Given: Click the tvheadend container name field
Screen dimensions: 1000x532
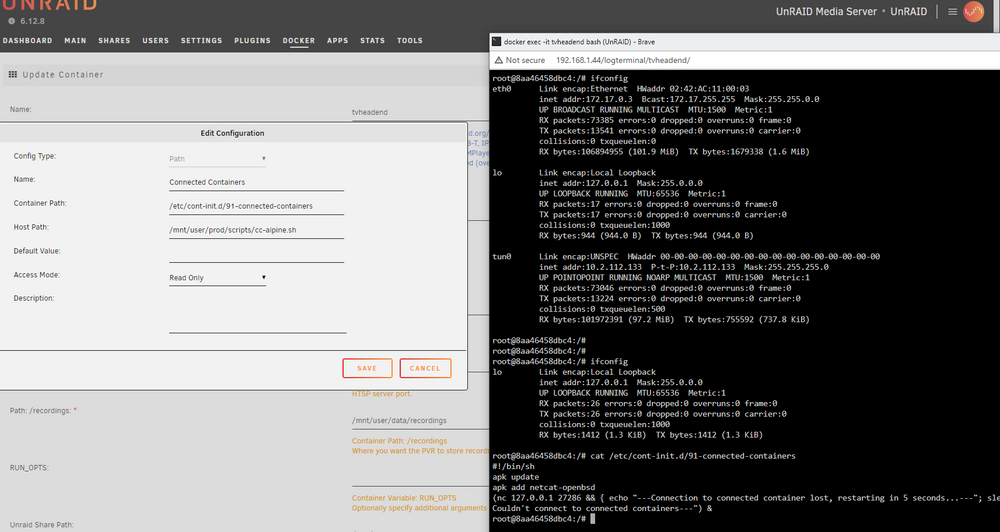Looking at the screenshot, I should pos(420,112).
